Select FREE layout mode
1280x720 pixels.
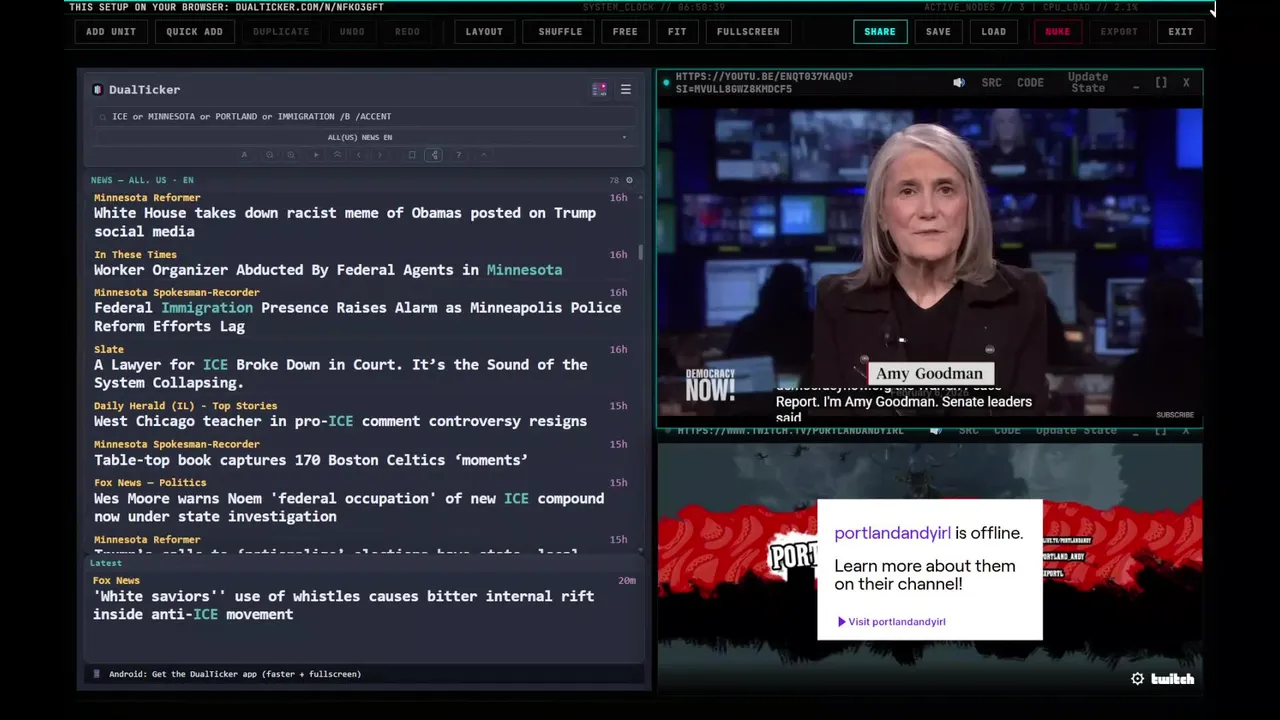[625, 31]
